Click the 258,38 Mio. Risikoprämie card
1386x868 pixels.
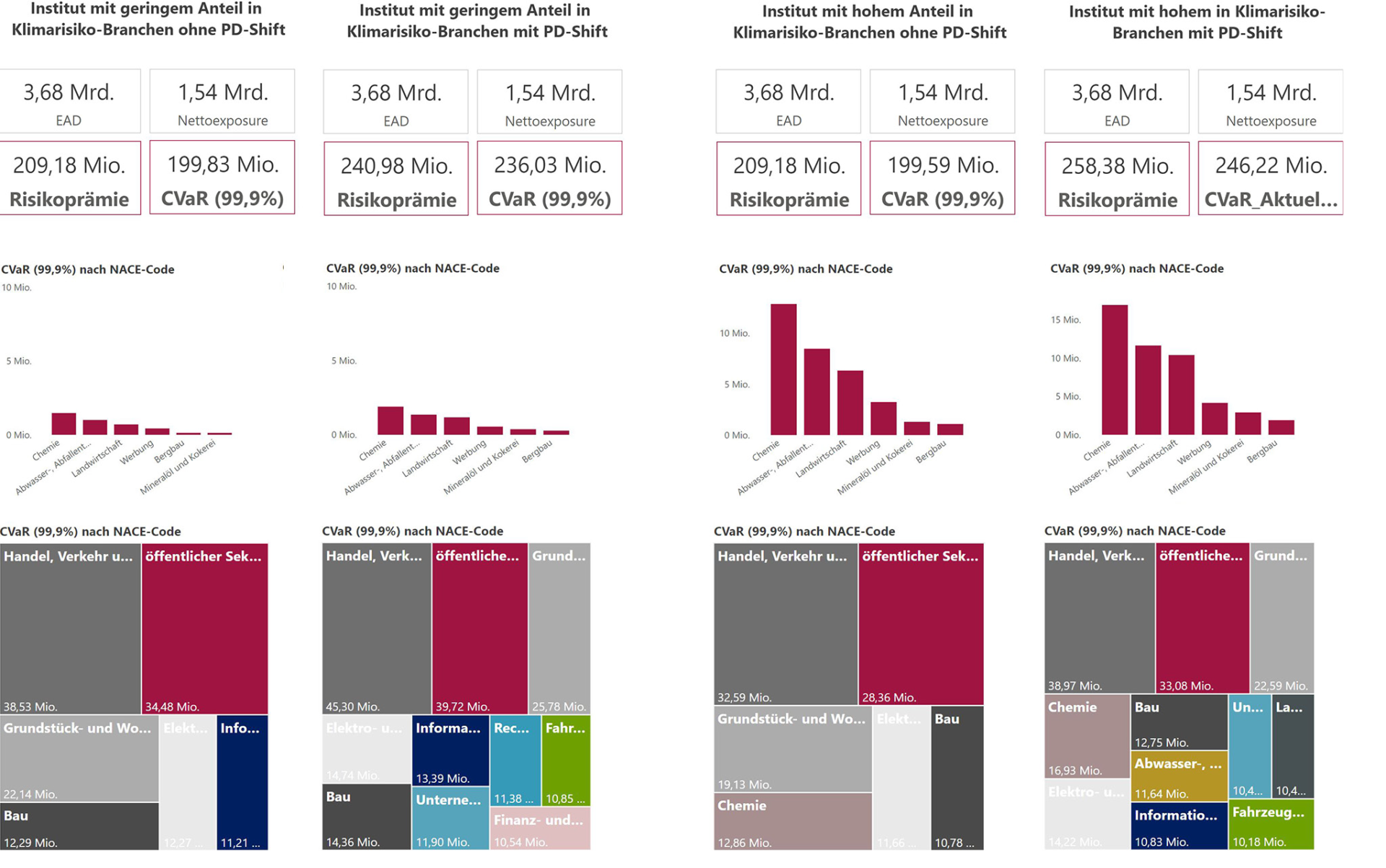[1117, 179]
